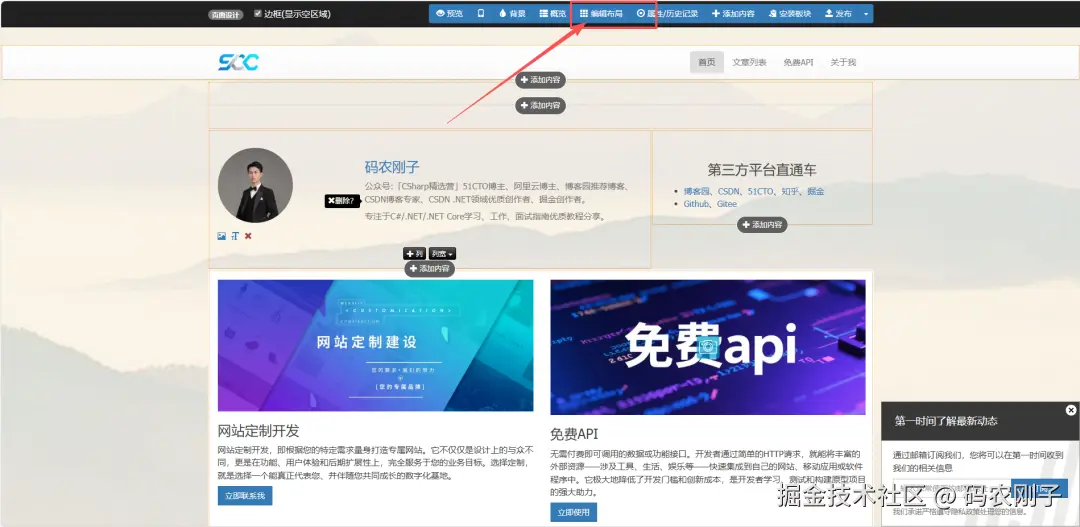1080x527 pixels.
Task: Click the 预览 eye preview button
Action: tap(450, 14)
